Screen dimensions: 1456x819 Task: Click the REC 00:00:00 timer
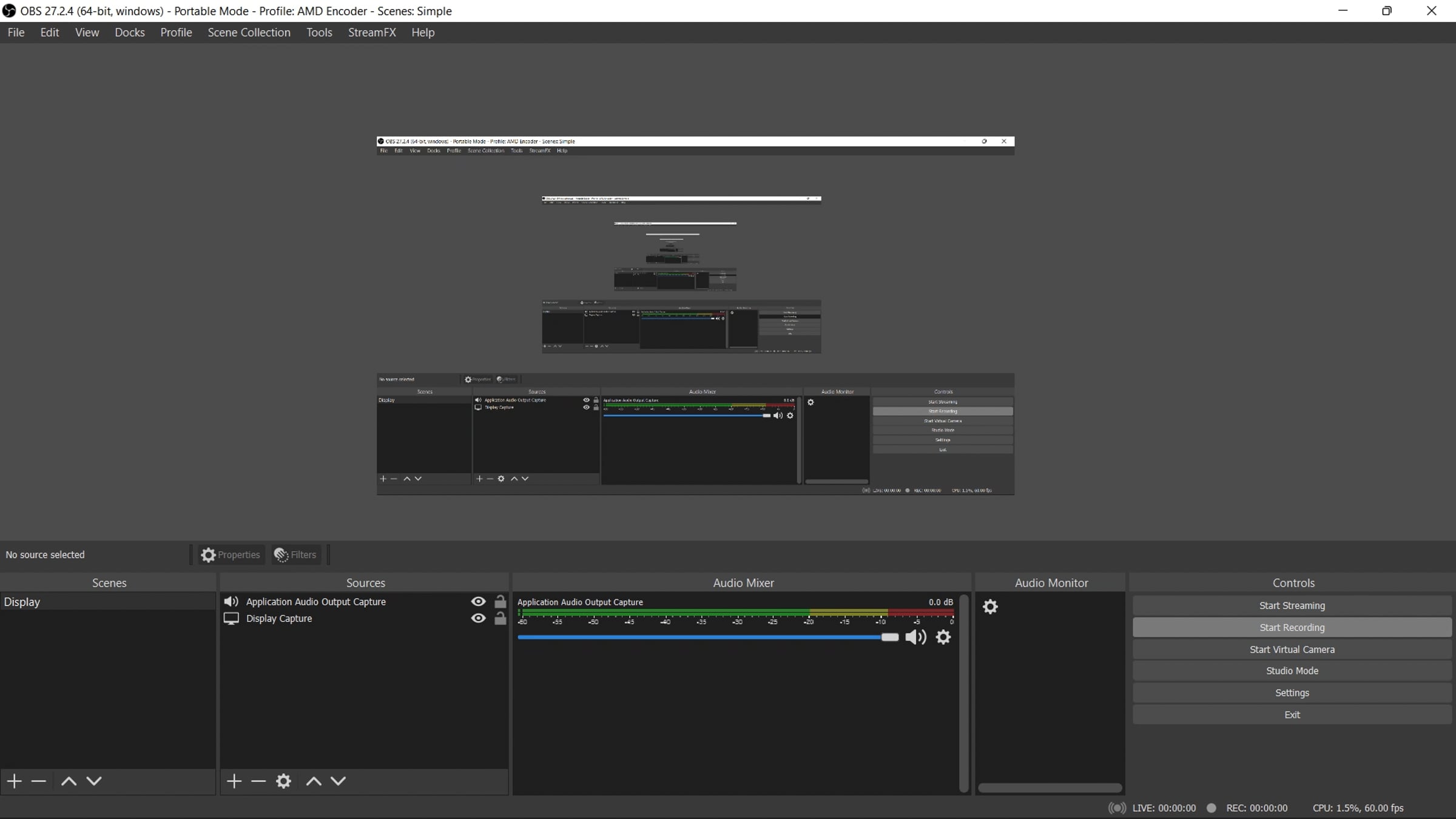click(x=1257, y=808)
